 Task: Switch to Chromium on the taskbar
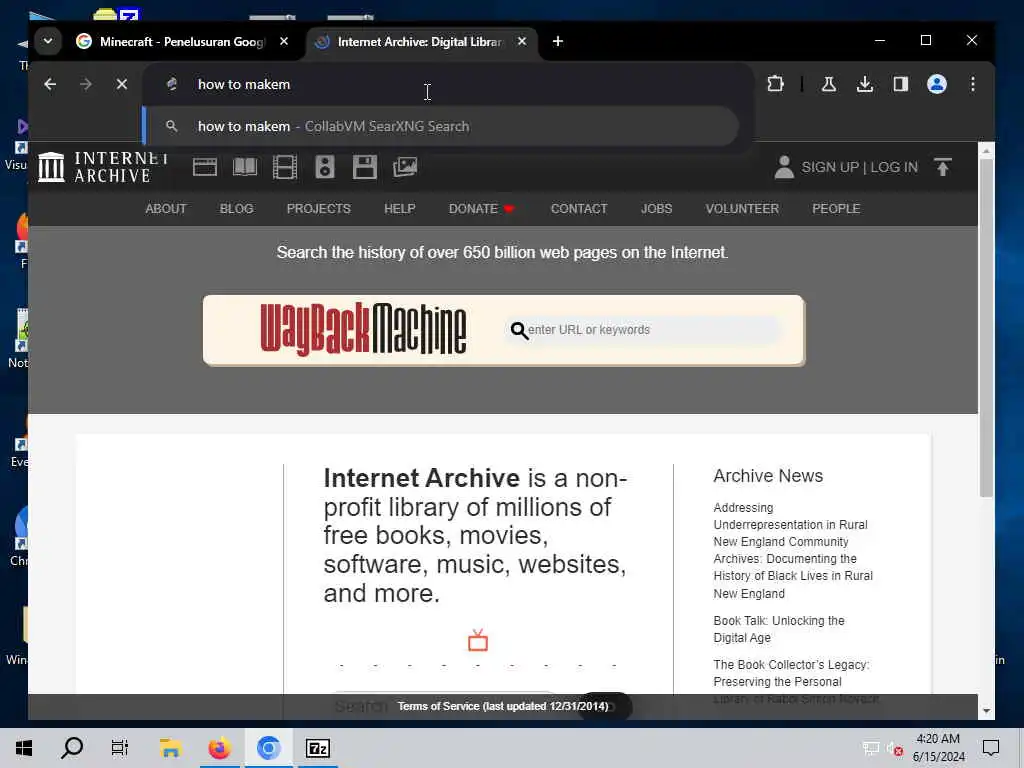click(x=268, y=748)
